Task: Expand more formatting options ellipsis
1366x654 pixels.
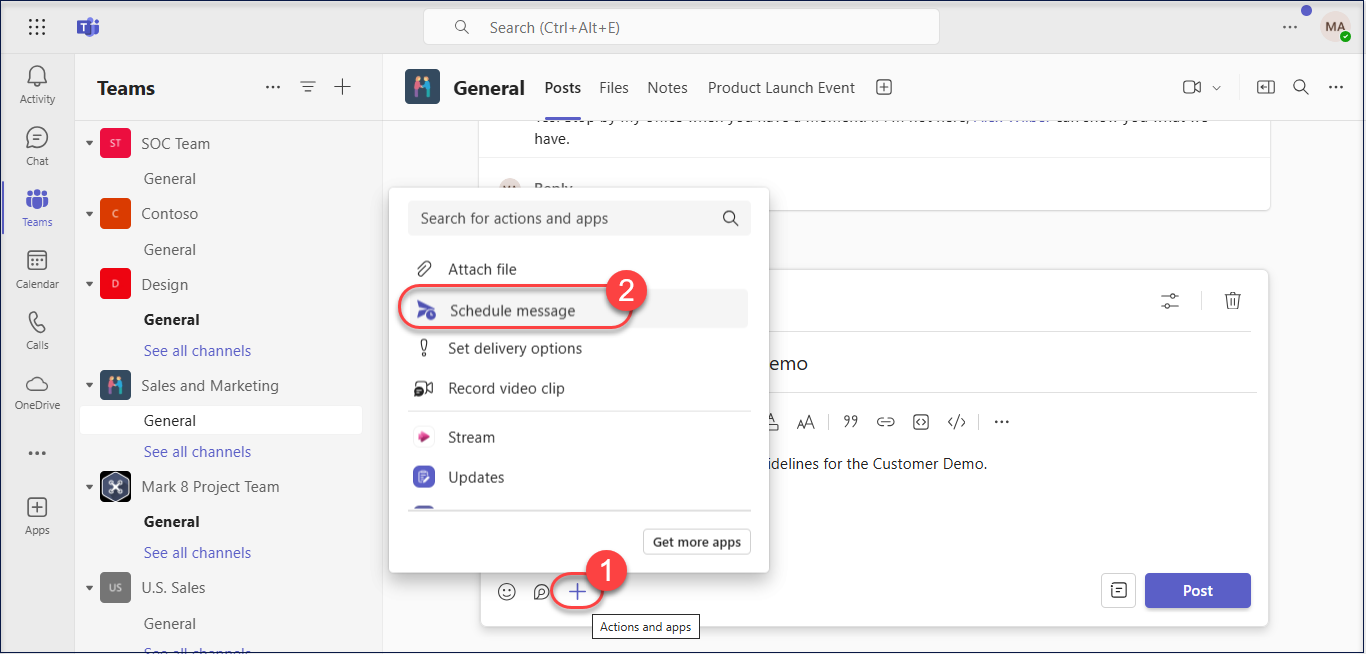Action: 1002,422
